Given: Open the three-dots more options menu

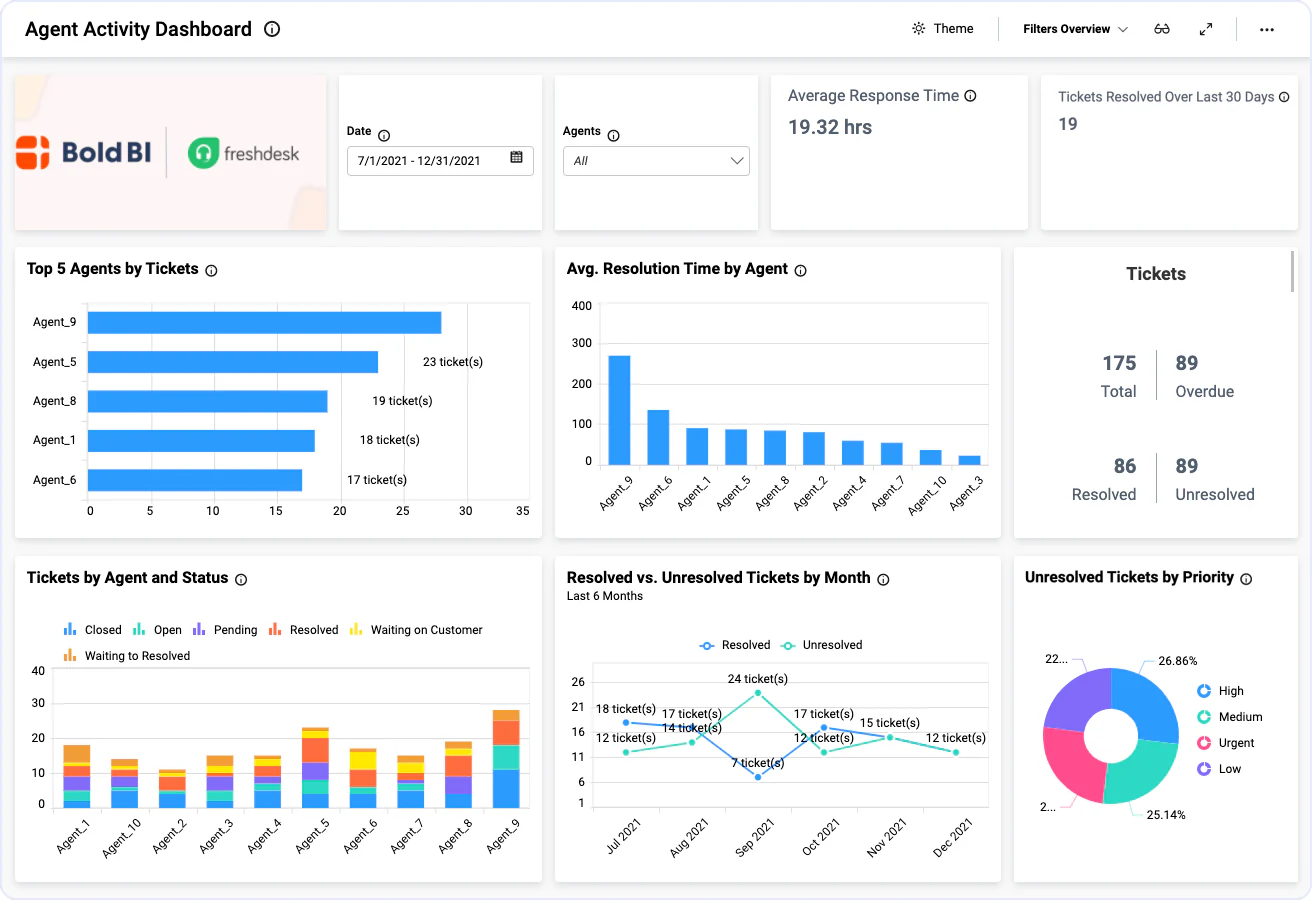Looking at the screenshot, I should (x=1267, y=29).
